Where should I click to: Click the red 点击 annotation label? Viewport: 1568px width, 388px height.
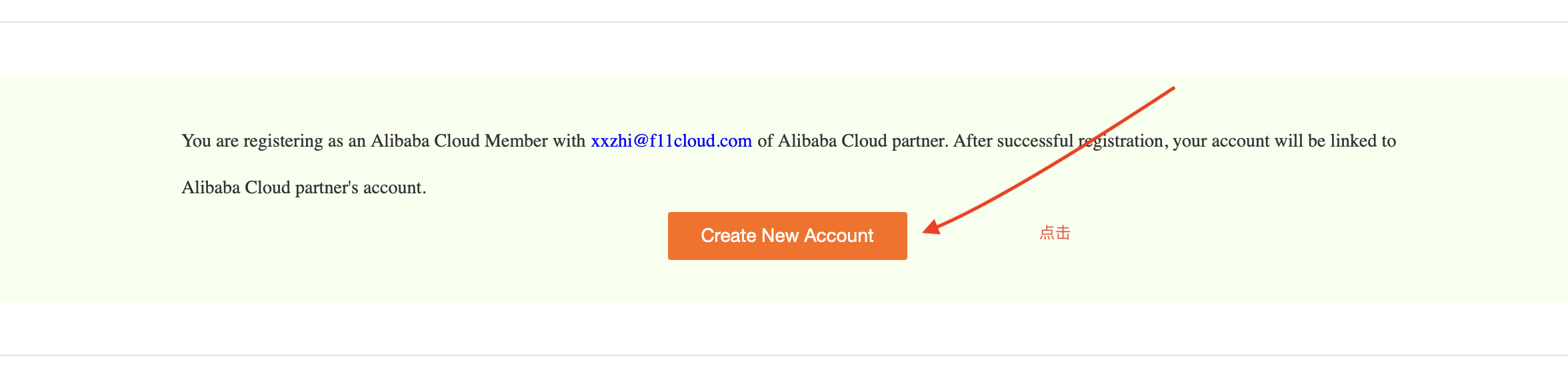point(1055,233)
